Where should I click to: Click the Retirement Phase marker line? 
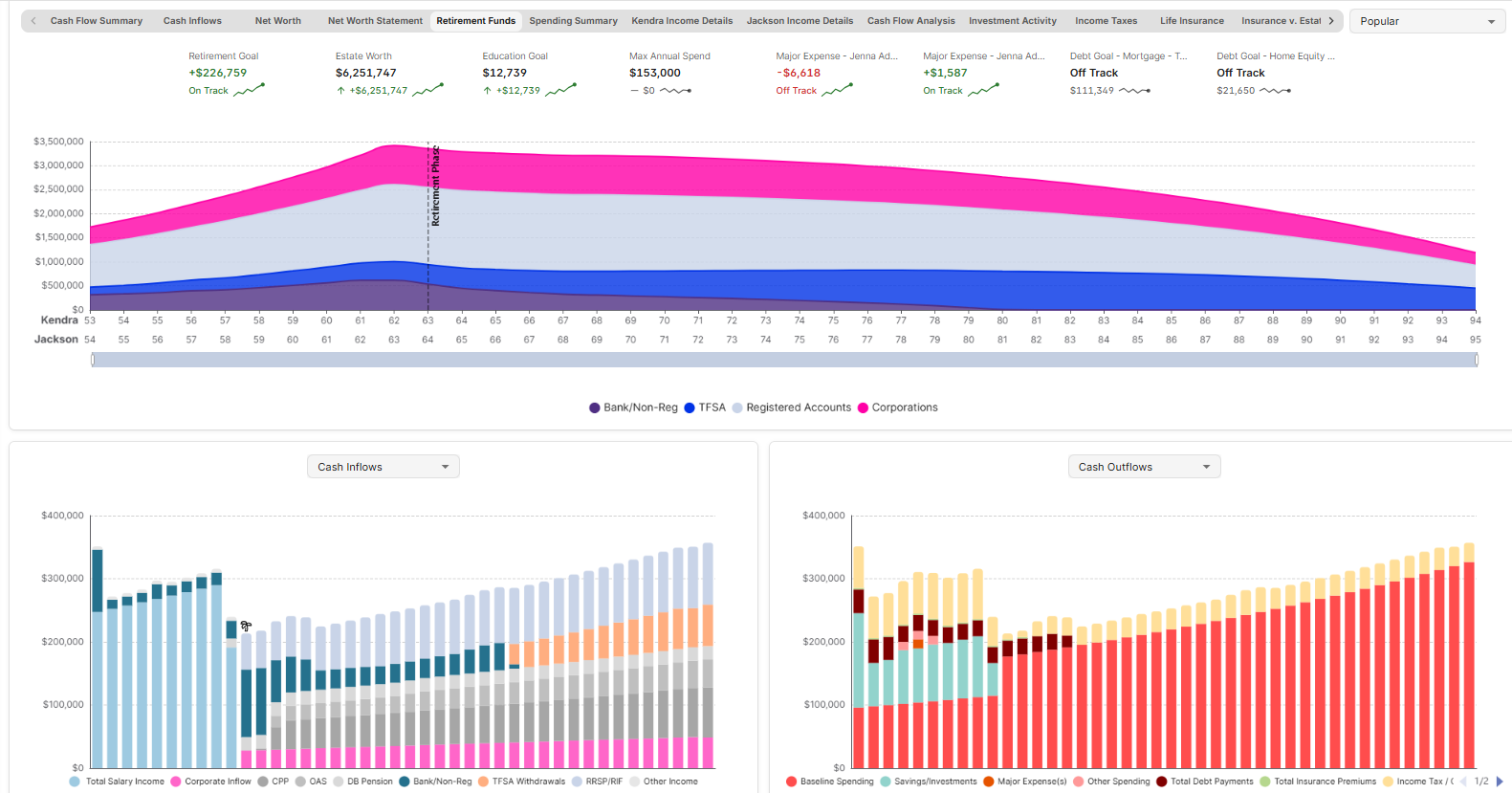tap(428, 227)
